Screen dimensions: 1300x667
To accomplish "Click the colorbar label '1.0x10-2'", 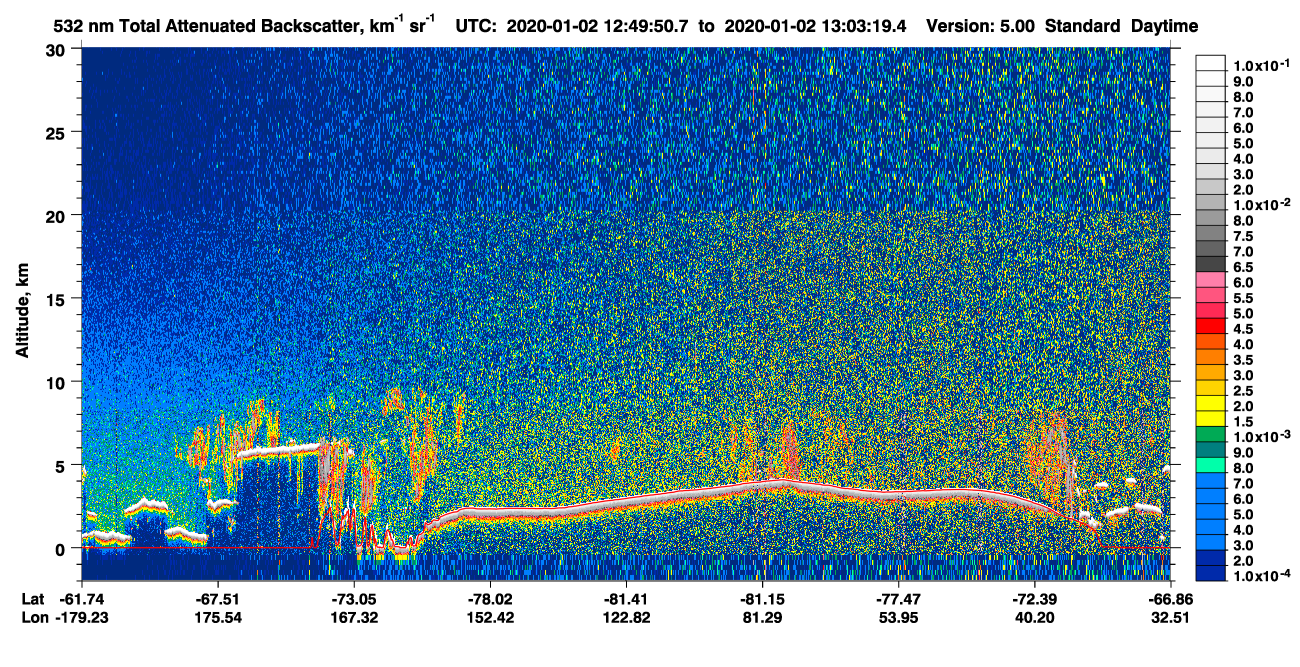I will 1260,205.
